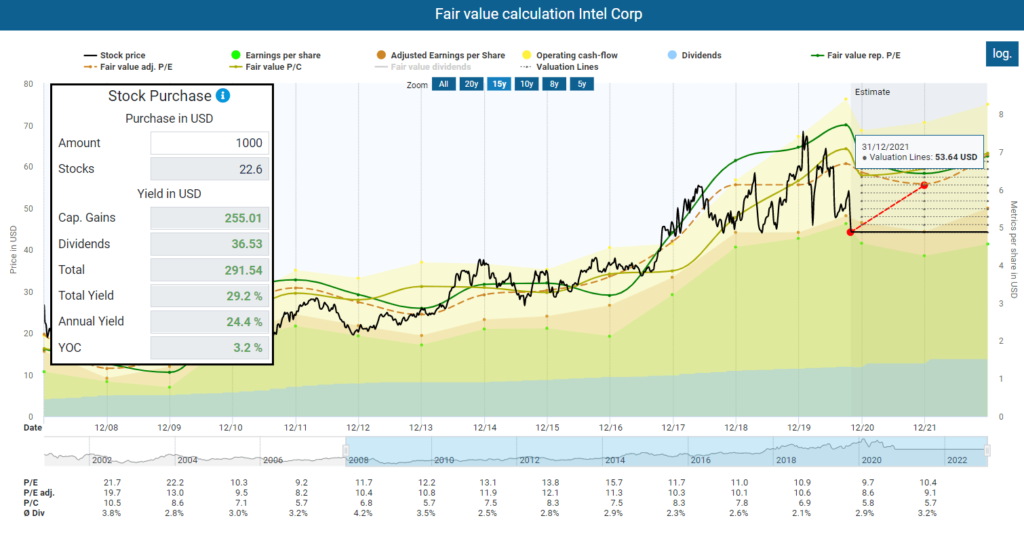Click Annual Yield value 24.4 %

(x=209, y=321)
